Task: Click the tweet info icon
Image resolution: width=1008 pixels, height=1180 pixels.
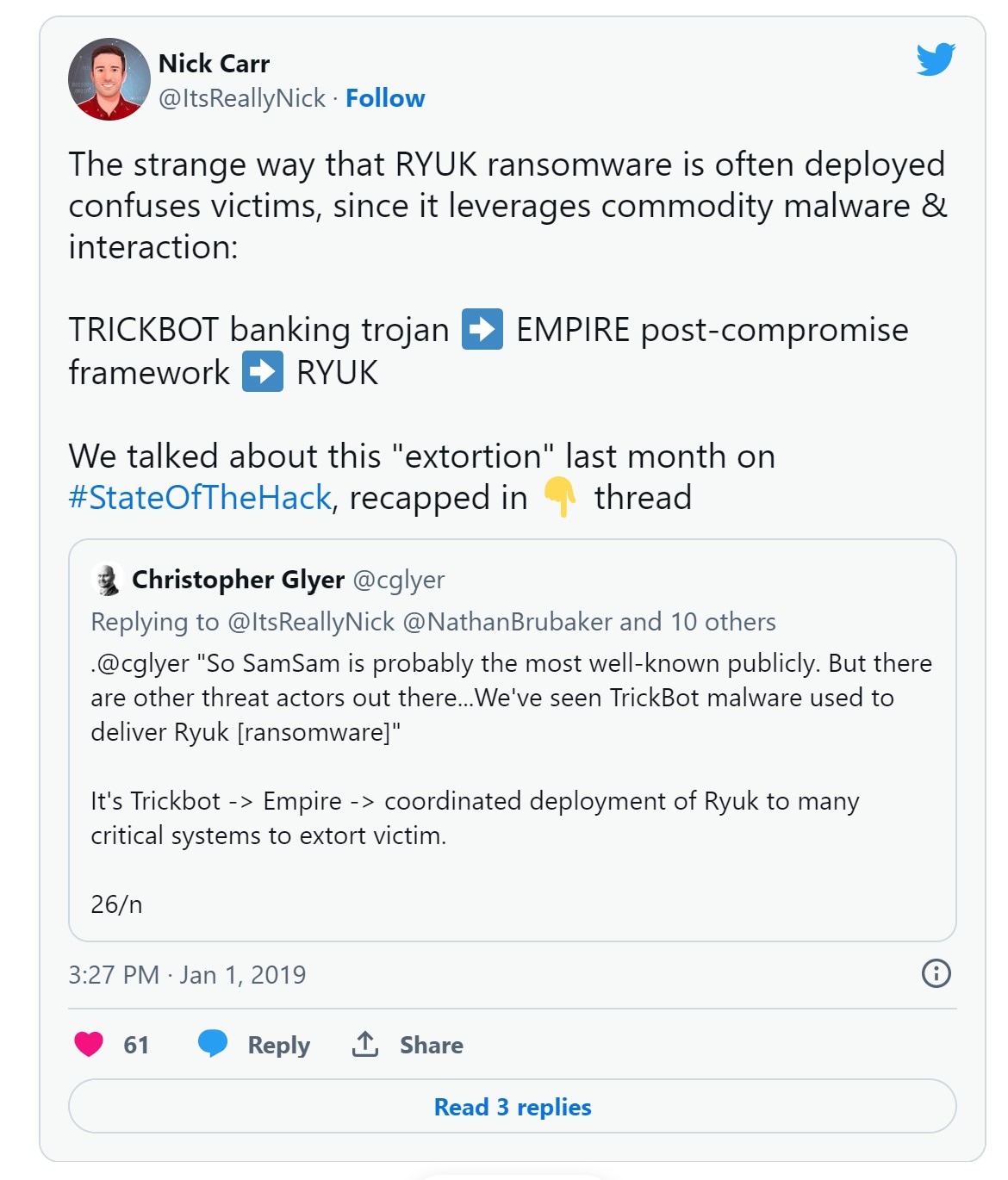Action: coord(936,973)
